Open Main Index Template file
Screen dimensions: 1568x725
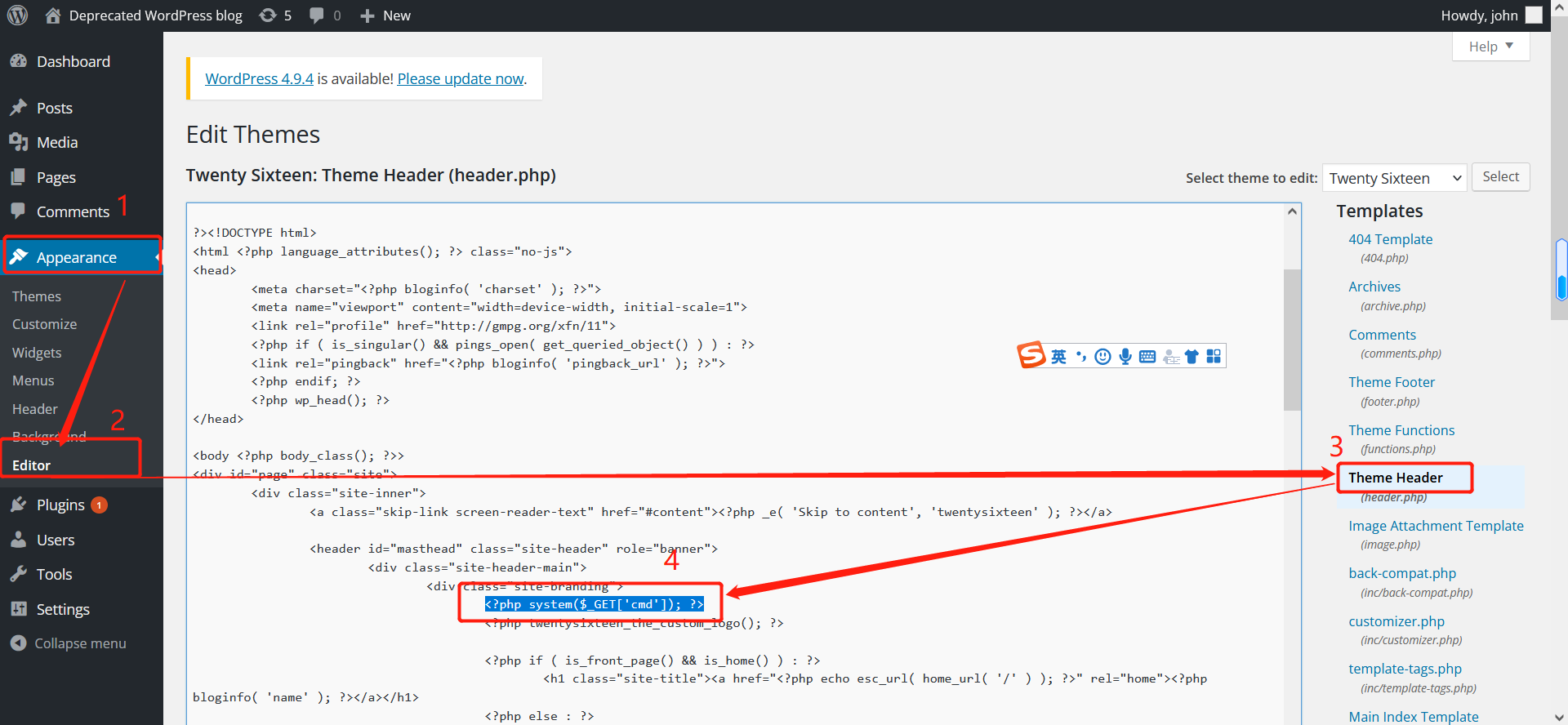[x=1414, y=716]
